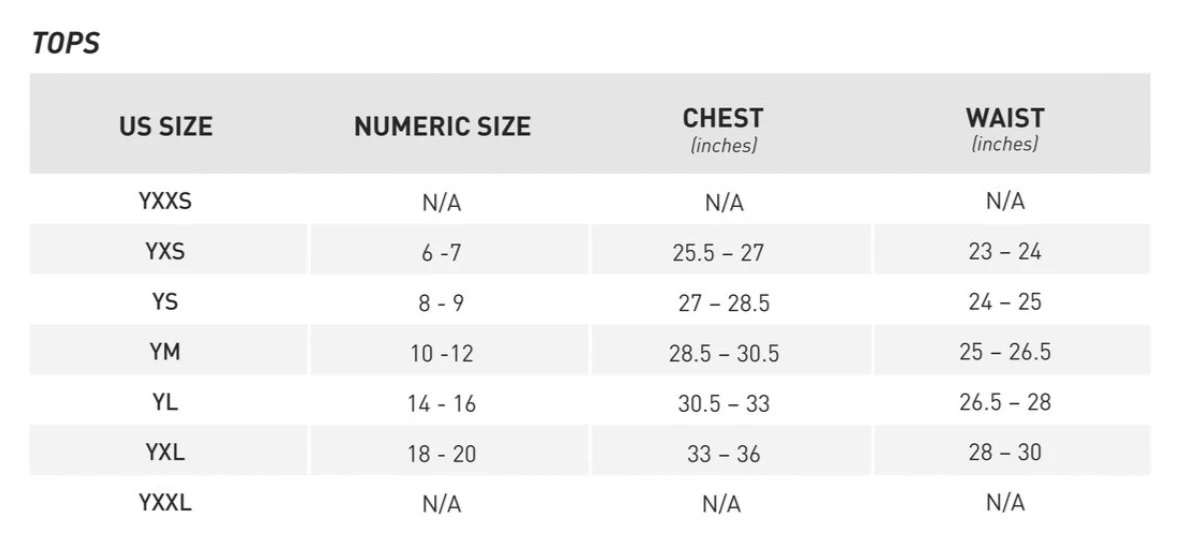
Task: Select the YM size label
Action: click(x=165, y=352)
